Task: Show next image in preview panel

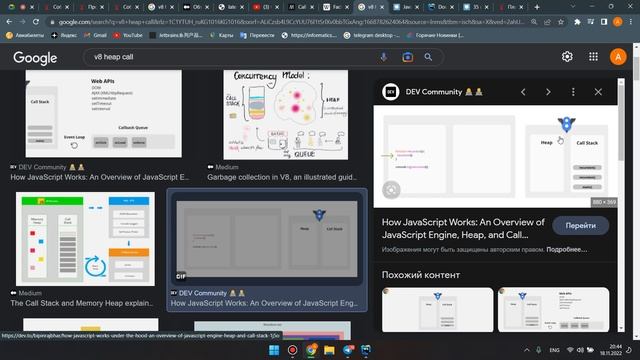Action: tap(548, 92)
